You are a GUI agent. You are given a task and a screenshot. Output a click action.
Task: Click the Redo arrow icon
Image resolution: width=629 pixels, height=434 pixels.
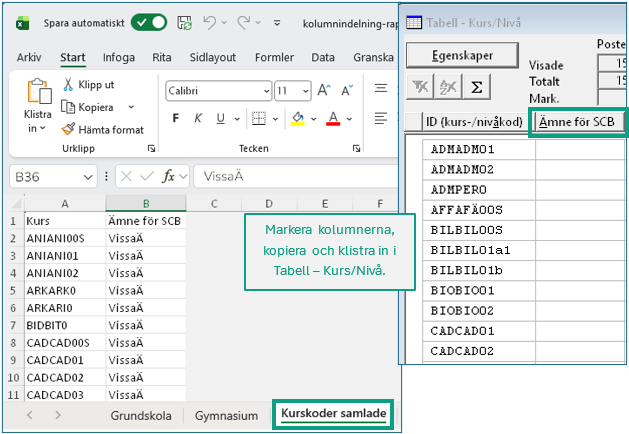click(x=244, y=22)
